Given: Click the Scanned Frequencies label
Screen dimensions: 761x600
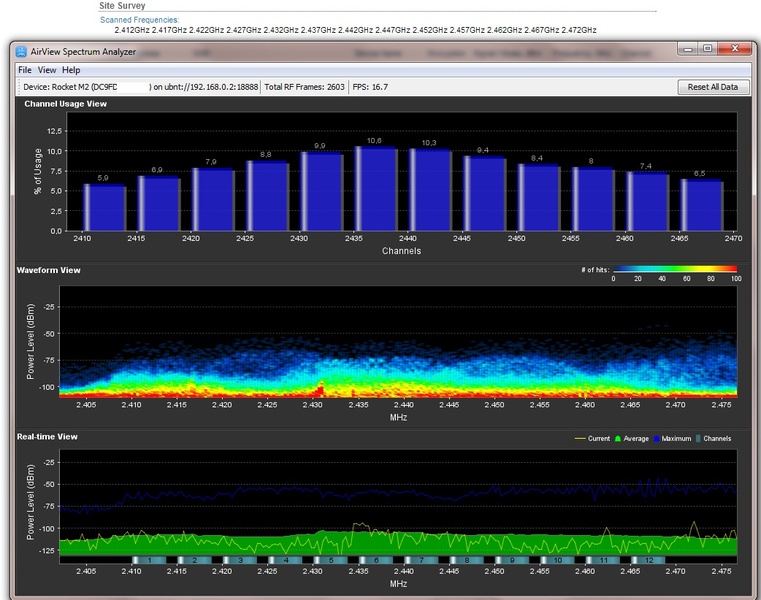Looking at the screenshot, I should coord(140,19).
